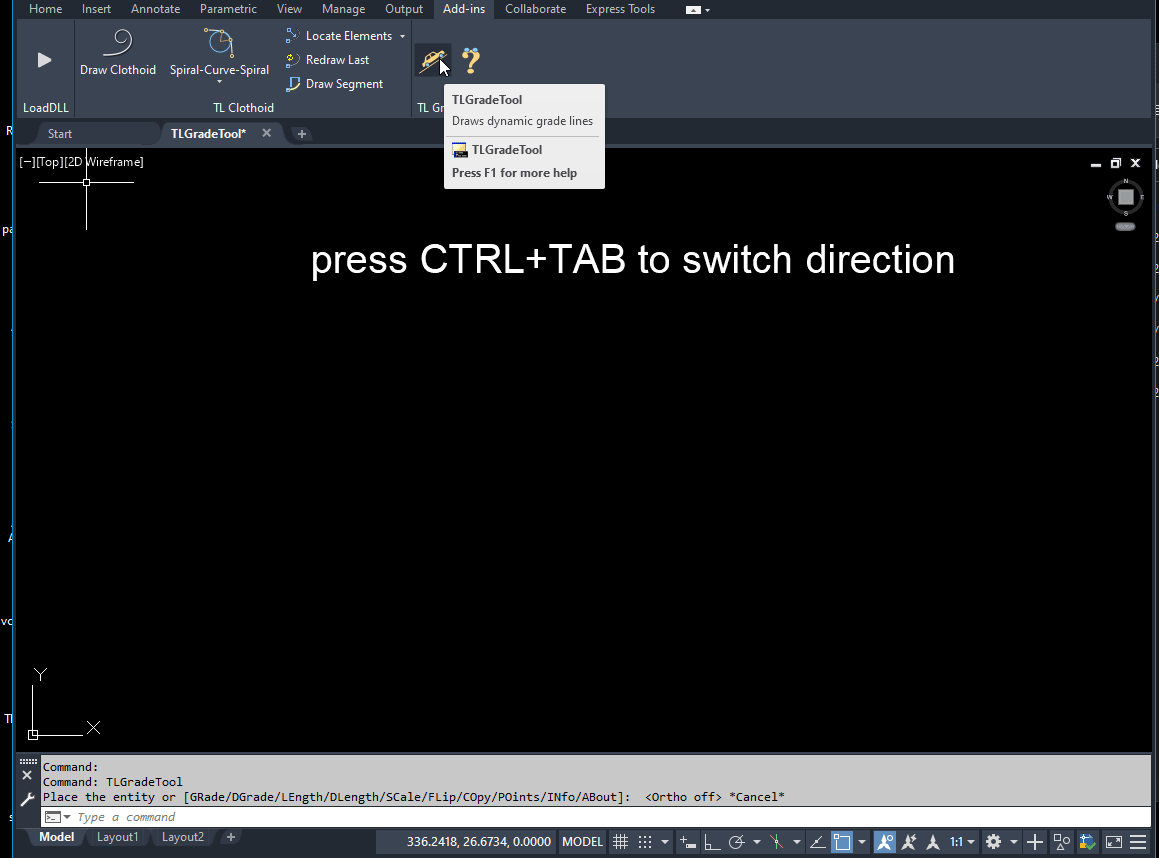Image resolution: width=1159 pixels, height=858 pixels.
Task: Click the ViewCube top face
Action: click(x=1126, y=197)
